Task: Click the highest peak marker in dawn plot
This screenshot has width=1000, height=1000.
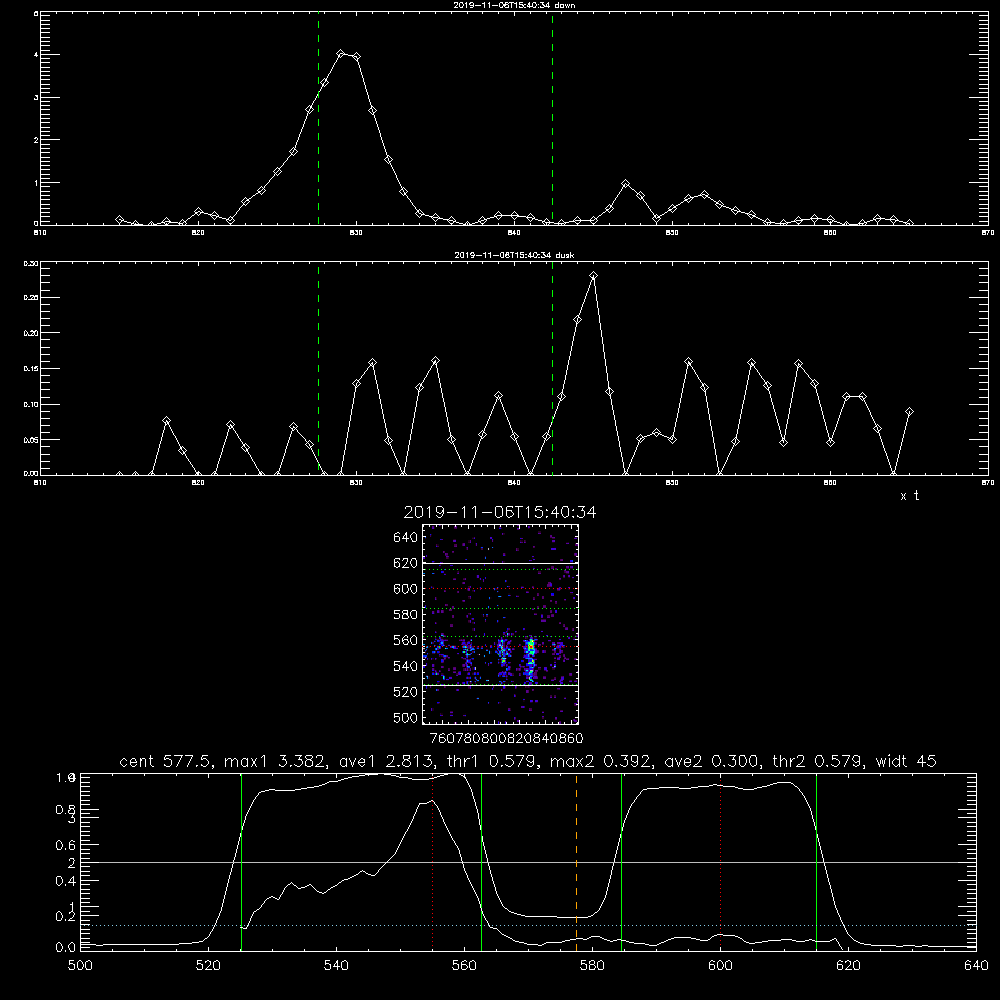Action: (x=341, y=54)
